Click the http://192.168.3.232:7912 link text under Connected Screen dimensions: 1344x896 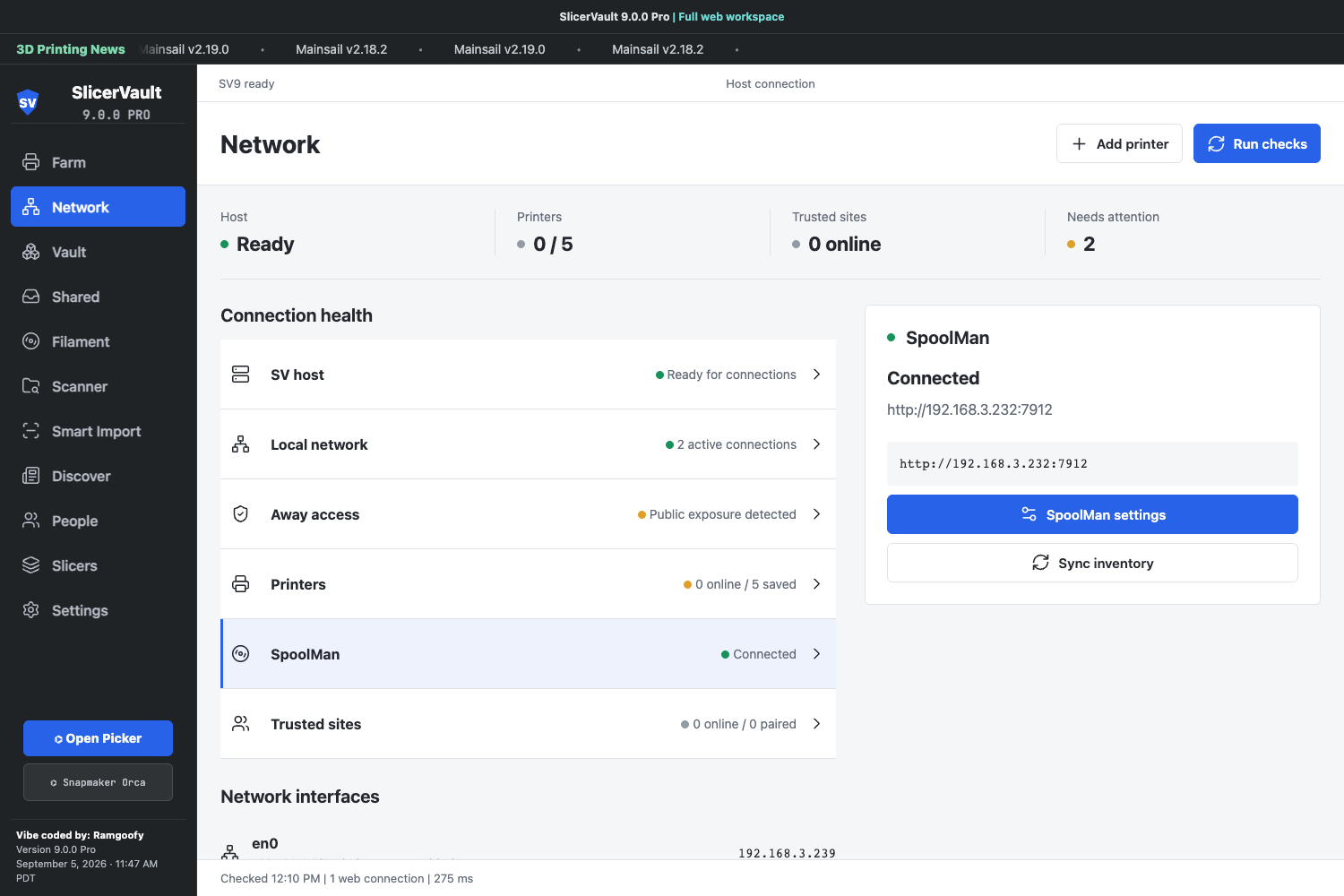click(969, 409)
